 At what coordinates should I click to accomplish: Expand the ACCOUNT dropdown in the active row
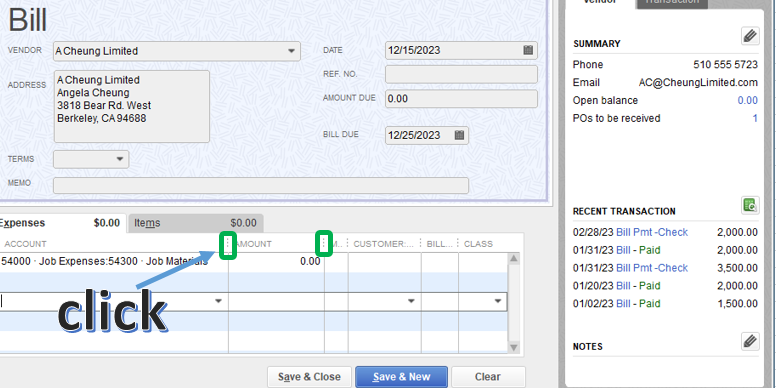[x=218, y=301]
